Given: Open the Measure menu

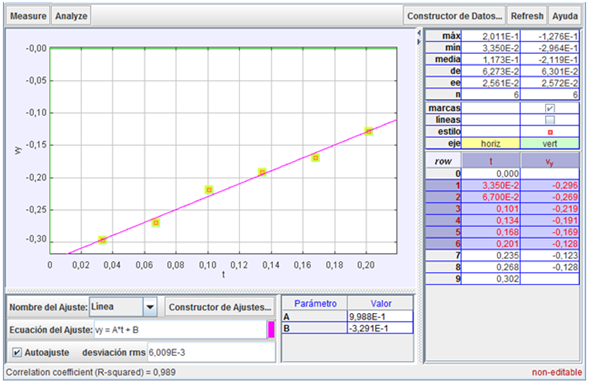Looking at the screenshot, I should [28, 16].
